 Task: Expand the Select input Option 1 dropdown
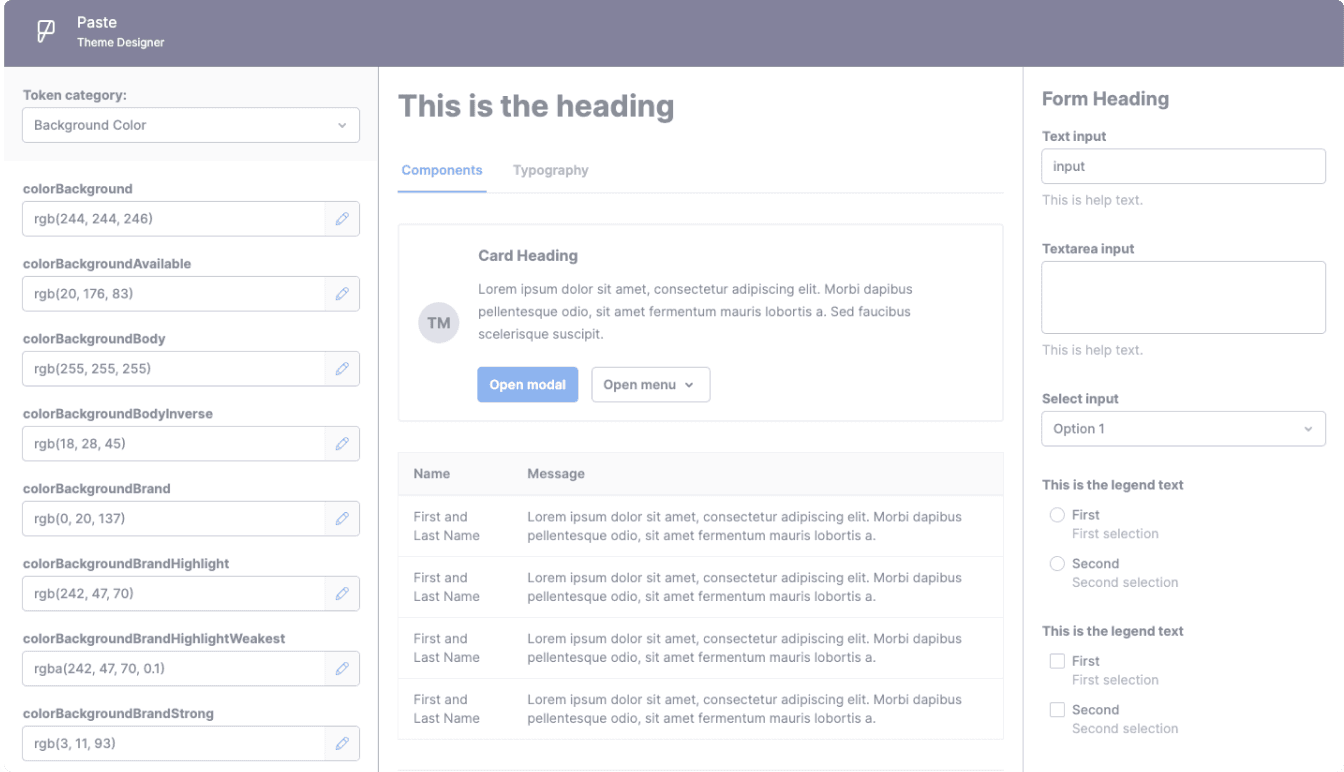[1183, 429]
